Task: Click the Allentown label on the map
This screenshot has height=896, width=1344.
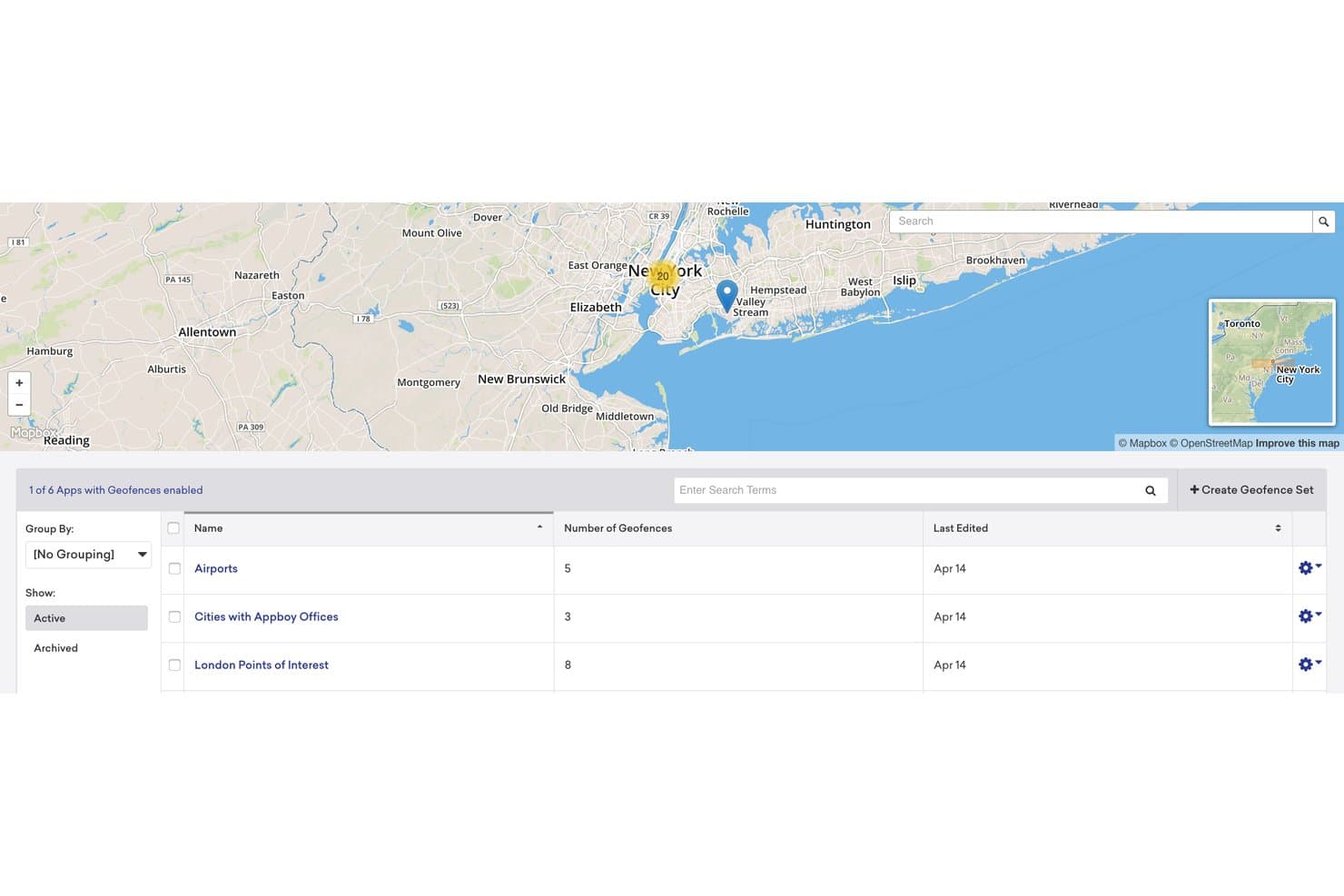Action: 207,332
